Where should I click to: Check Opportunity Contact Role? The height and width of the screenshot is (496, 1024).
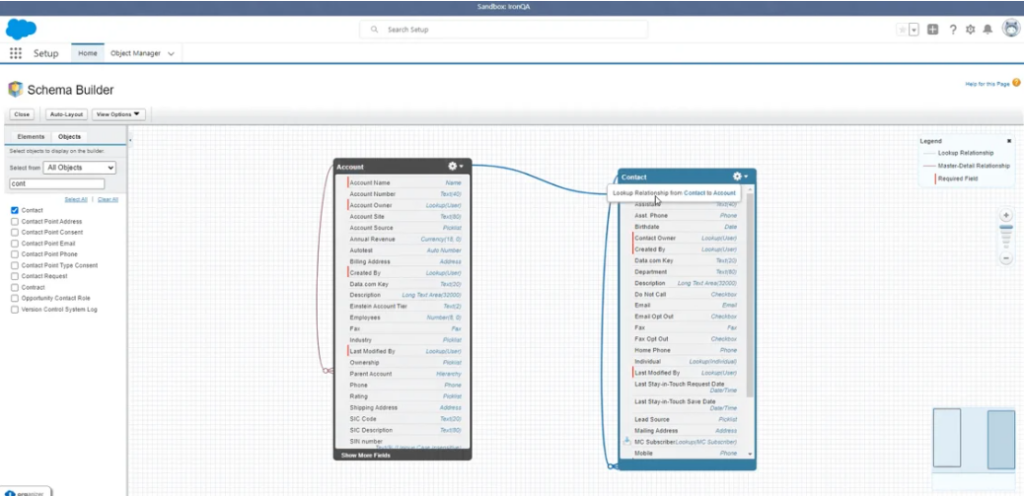click(x=14, y=298)
